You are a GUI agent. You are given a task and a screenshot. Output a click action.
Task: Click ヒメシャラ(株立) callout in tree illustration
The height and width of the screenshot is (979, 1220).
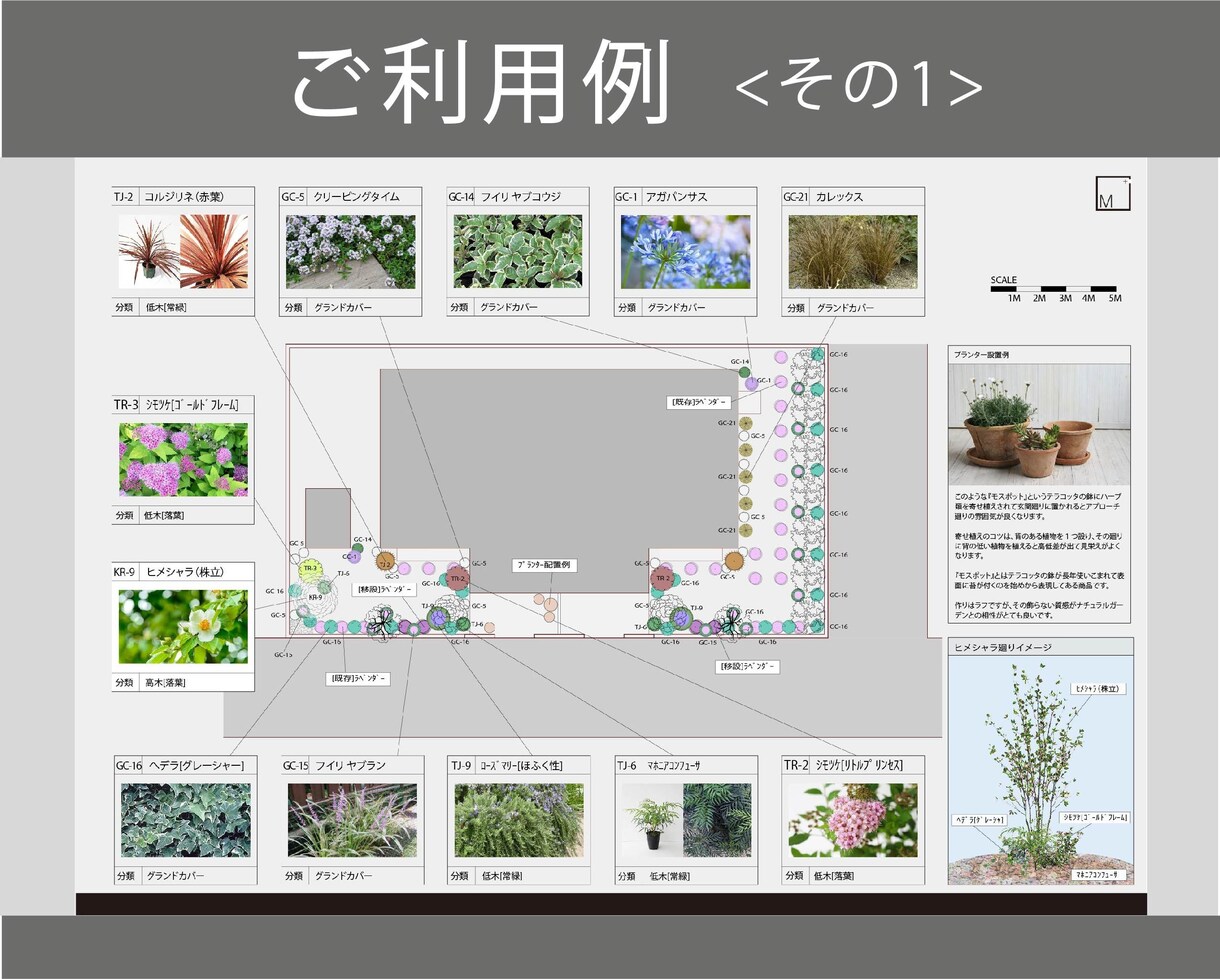click(x=1099, y=688)
